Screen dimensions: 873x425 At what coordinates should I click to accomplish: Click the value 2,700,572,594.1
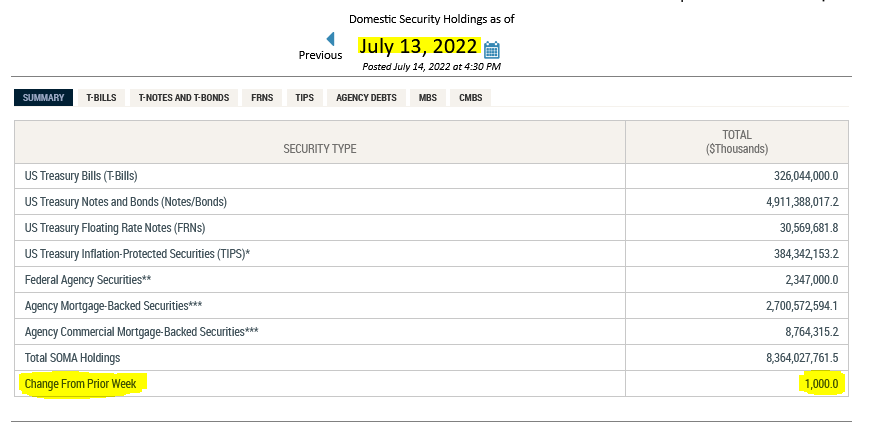click(x=802, y=306)
